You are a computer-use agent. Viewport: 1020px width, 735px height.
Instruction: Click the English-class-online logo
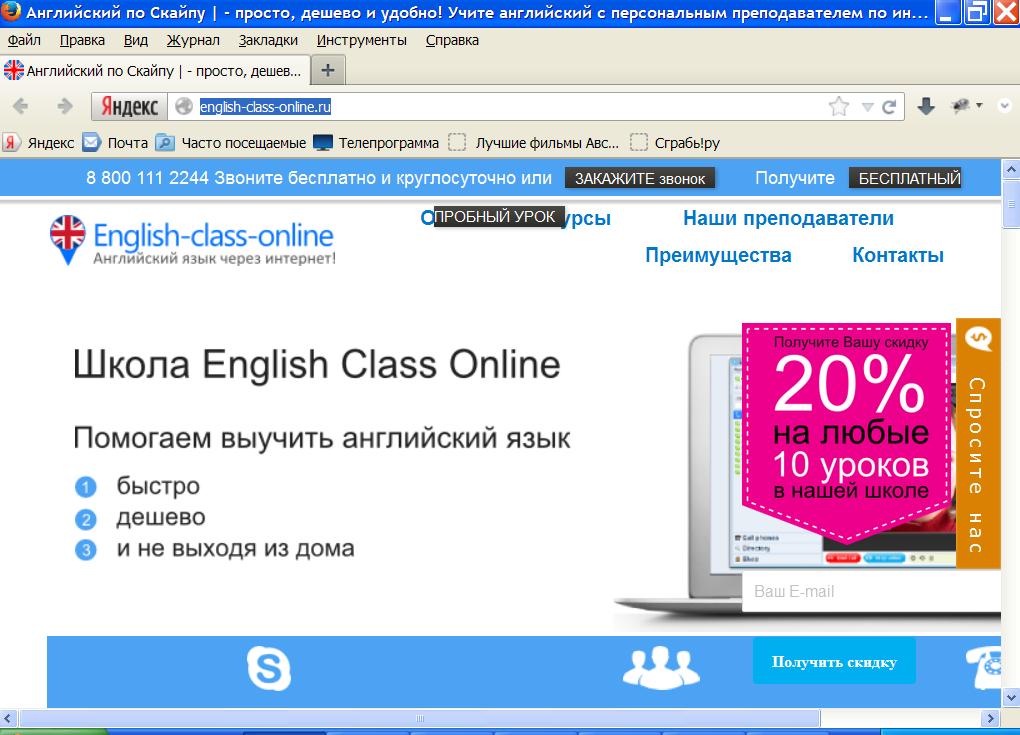point(193,241)
